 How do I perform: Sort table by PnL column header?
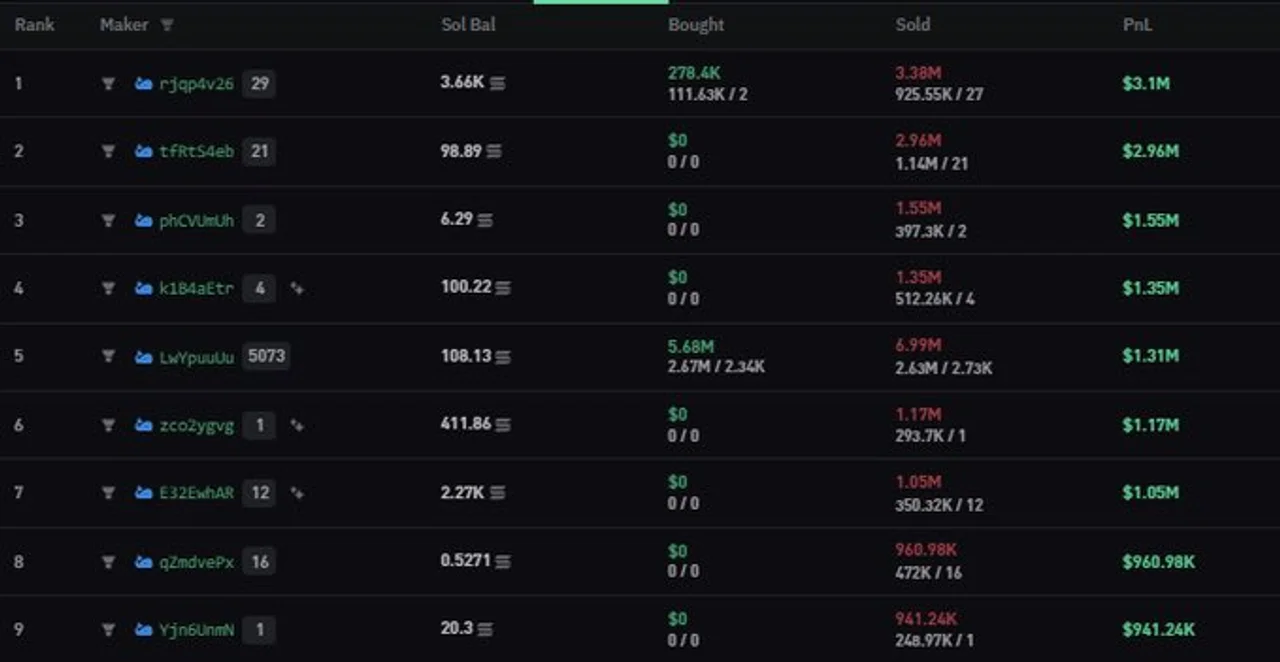pyautogui.click(x=1137, y=25)
